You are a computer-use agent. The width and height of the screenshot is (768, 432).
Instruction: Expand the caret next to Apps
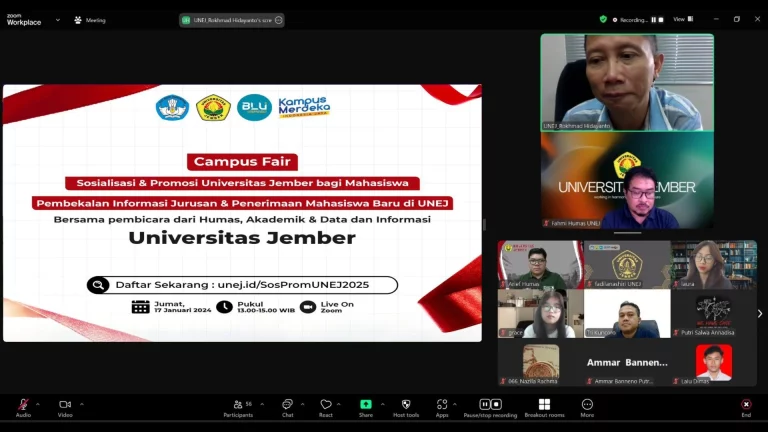pos(455,405)
